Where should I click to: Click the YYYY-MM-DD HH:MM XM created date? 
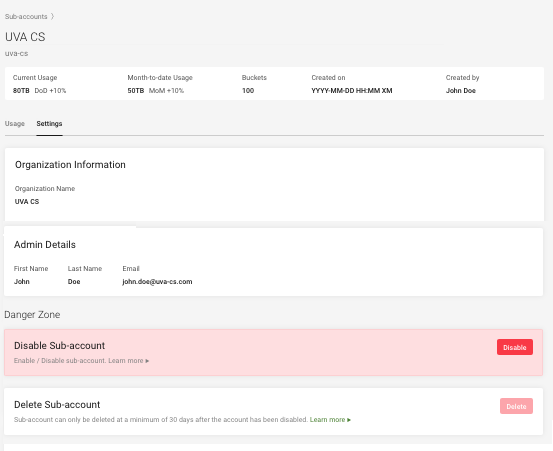point(352,91)
